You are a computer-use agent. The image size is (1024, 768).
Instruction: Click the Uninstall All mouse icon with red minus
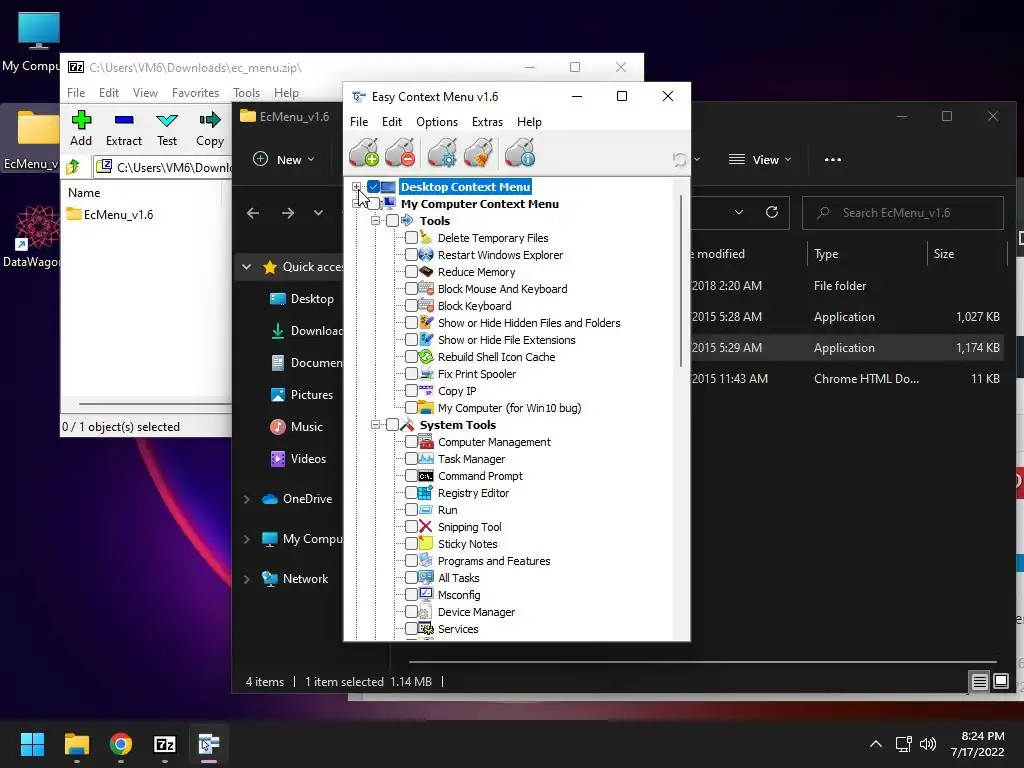[x=400, y=153]
